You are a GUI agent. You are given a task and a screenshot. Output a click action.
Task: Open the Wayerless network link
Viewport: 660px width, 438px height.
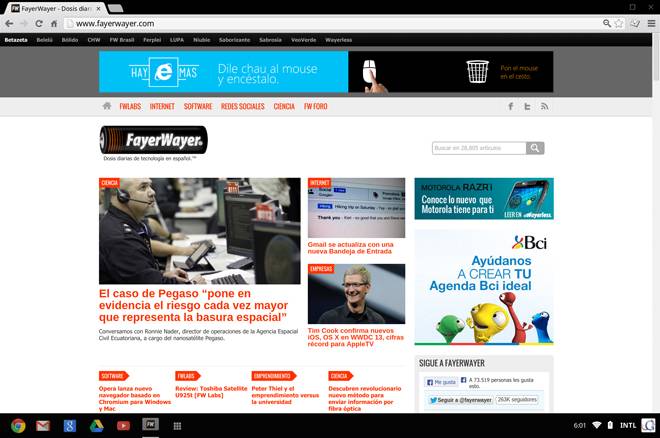(338, 40)
